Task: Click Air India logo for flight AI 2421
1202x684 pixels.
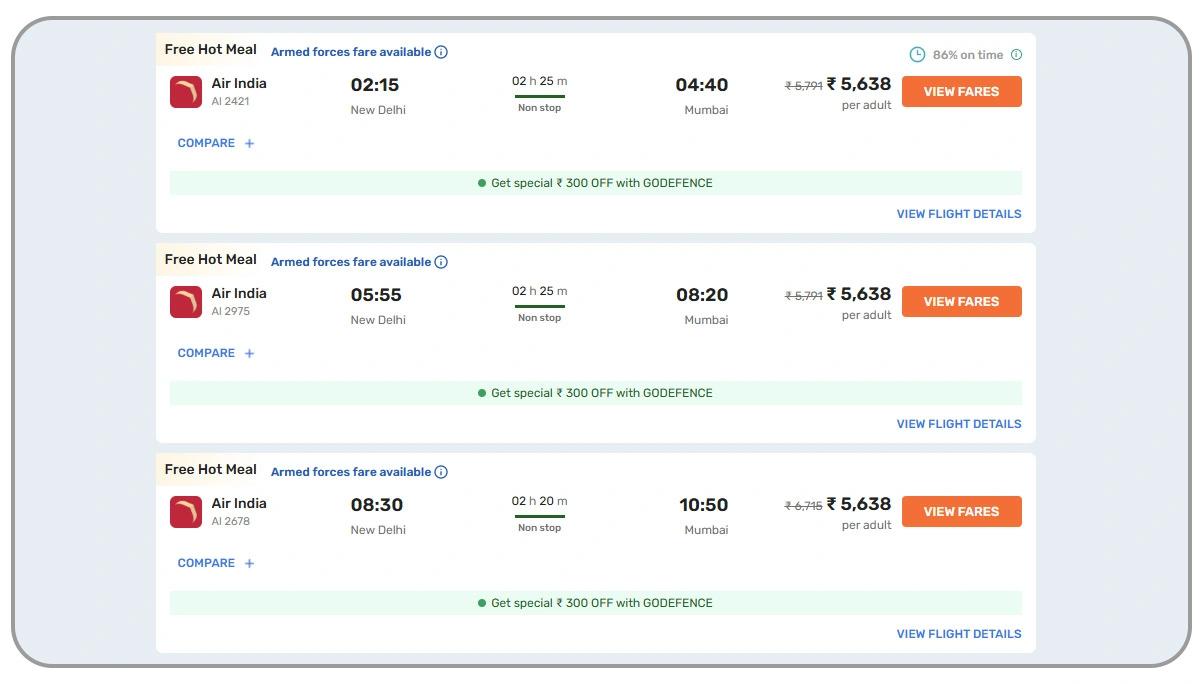Action: tap(186, 92)
